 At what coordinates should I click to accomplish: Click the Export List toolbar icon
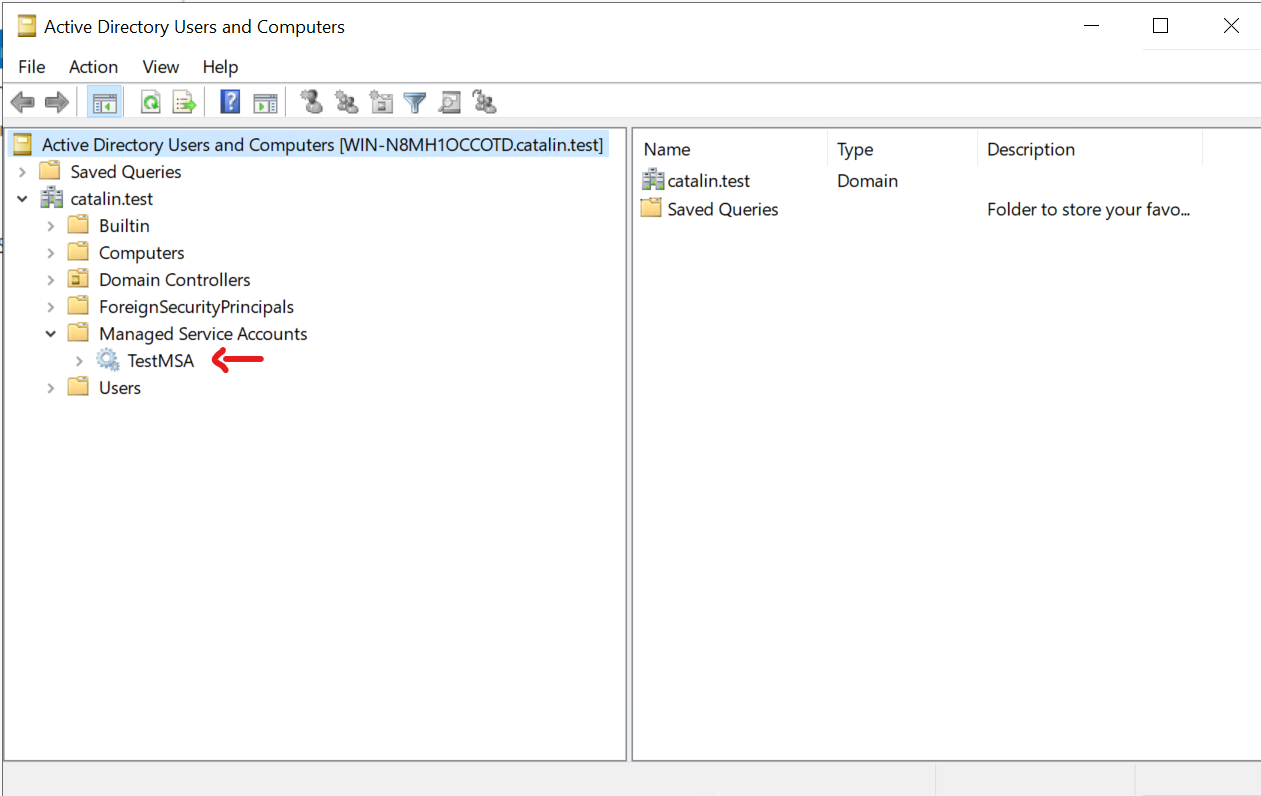185,102
